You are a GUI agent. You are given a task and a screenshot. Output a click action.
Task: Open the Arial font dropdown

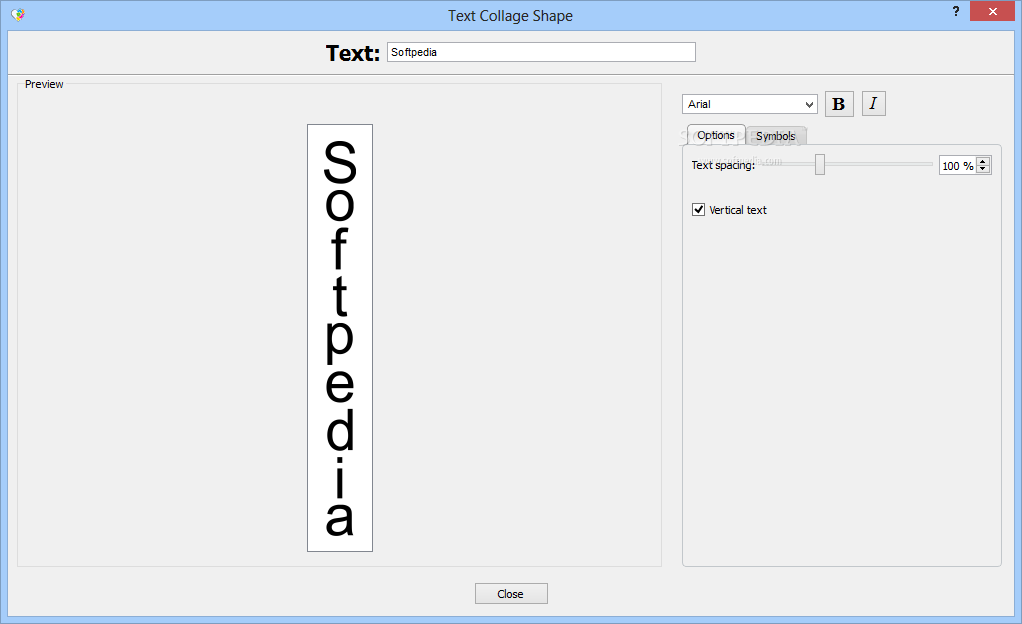click(750, 104)
